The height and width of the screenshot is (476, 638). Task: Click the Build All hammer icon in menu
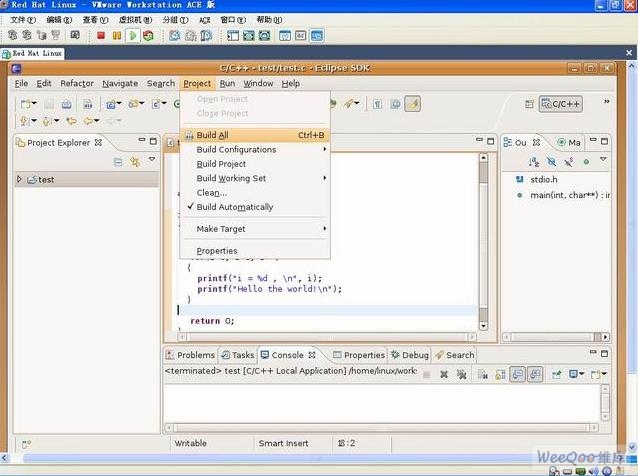189,135
